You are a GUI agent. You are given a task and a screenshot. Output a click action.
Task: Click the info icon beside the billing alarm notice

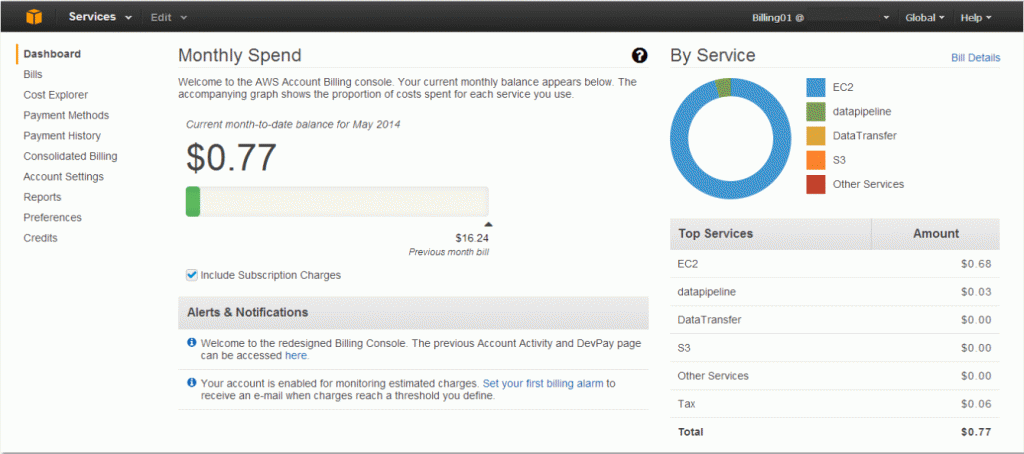(191, 382)
